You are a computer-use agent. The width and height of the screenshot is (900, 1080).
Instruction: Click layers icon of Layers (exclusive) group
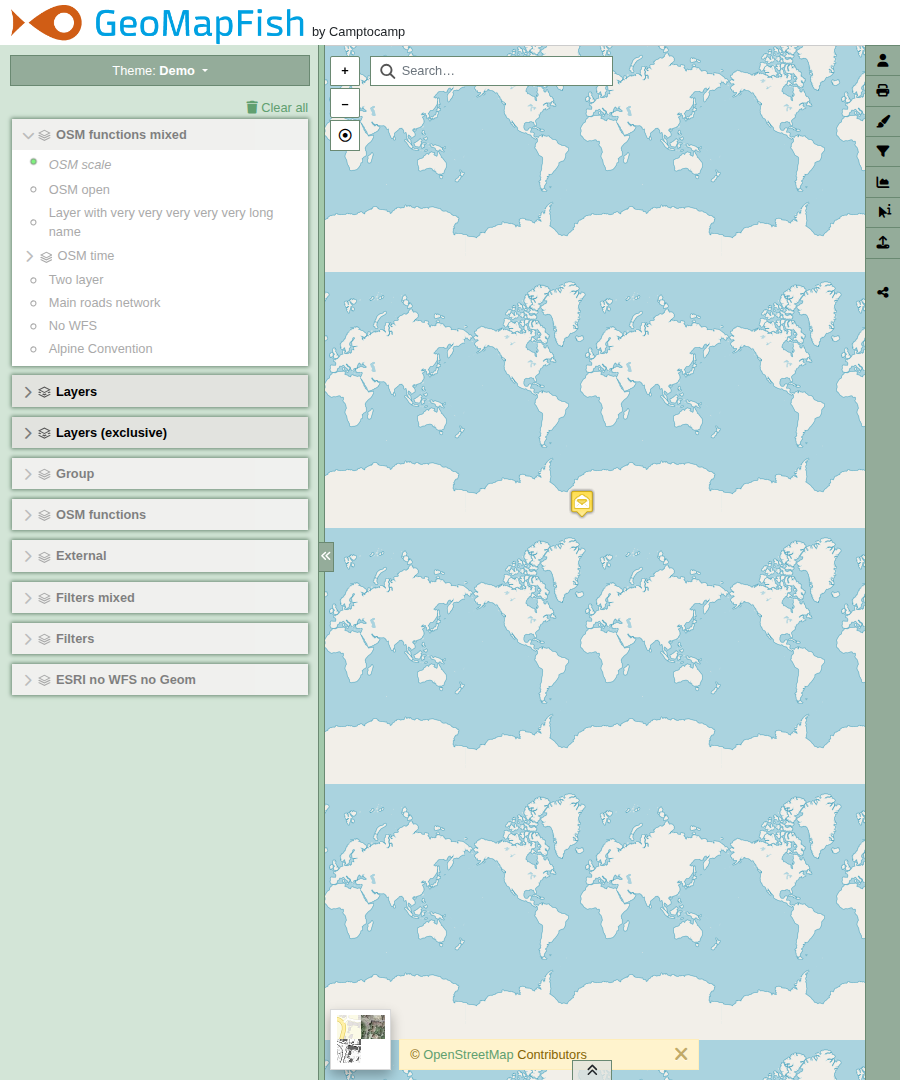45,433
